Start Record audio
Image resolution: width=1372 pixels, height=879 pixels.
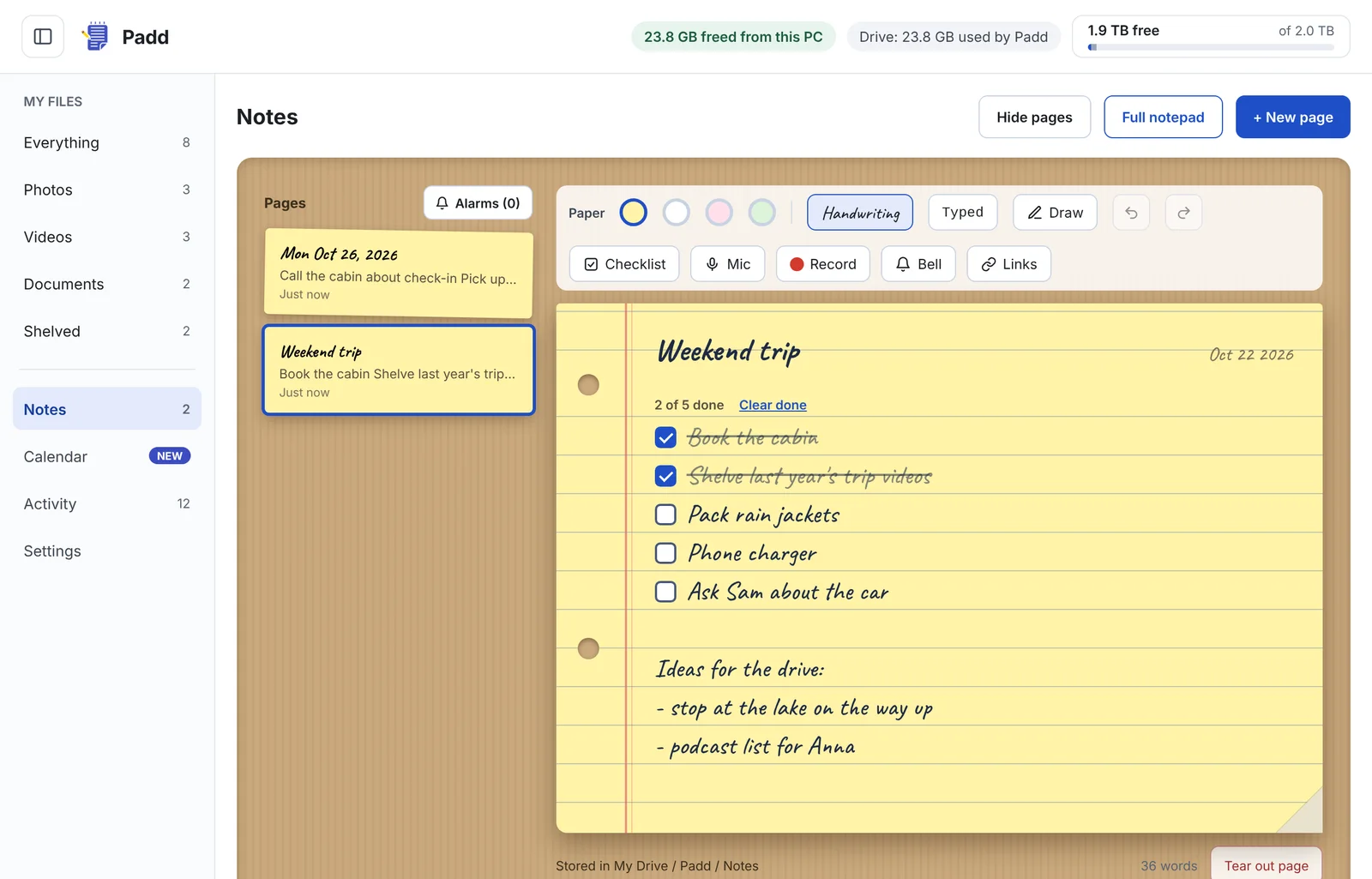pyautogui.click(x=823, y=264)
